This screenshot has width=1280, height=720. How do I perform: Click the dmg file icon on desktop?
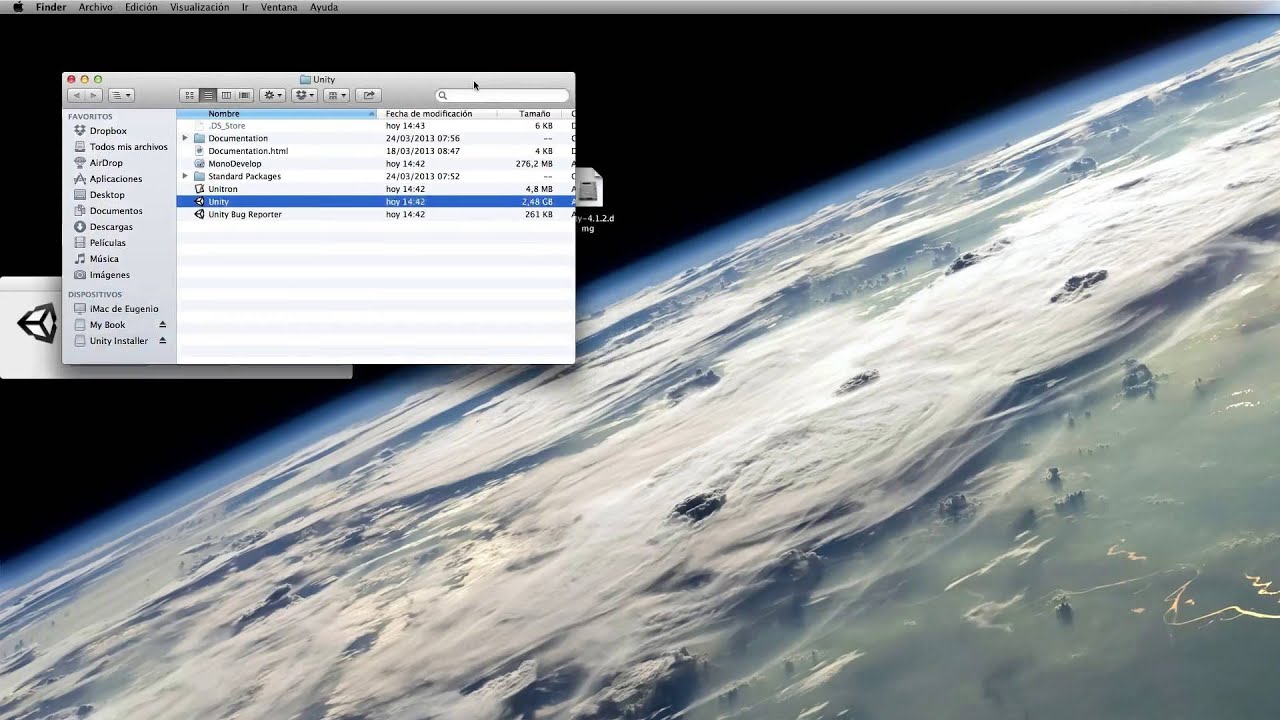coord(589,188)
